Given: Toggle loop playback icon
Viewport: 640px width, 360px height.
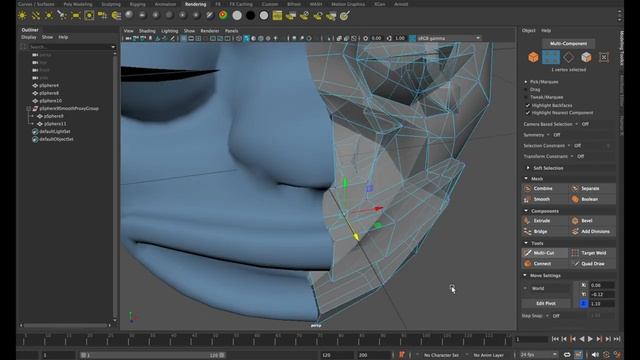Looking at the screenshot, I should (x=567, y=355).
